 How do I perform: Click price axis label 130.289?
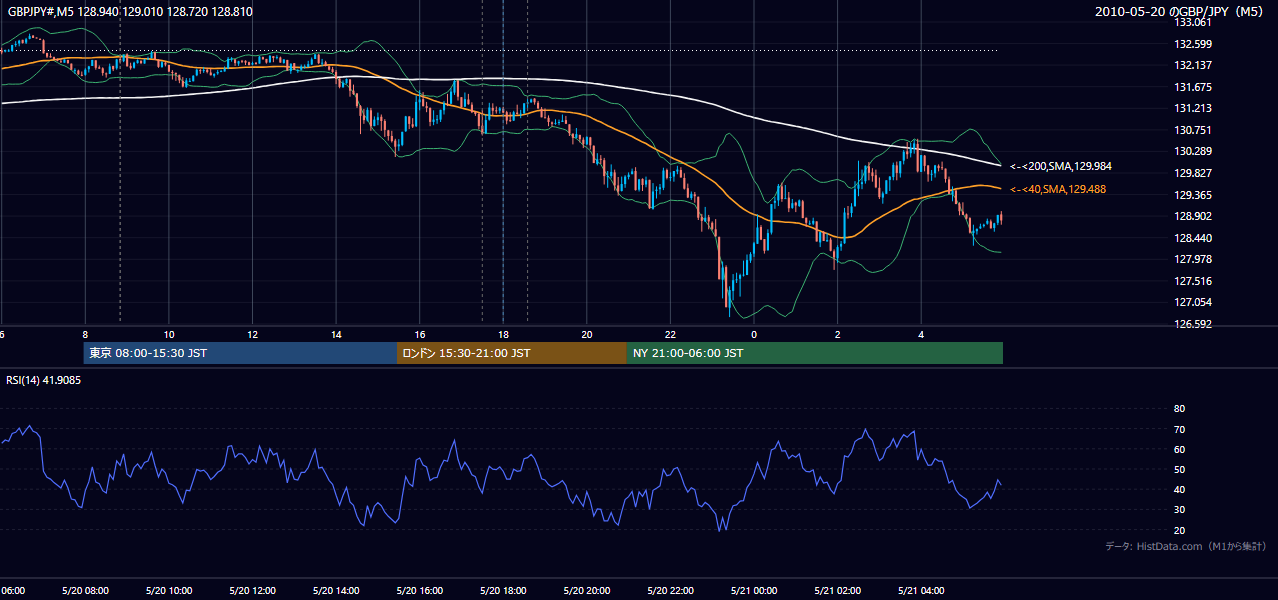(x=1193, y=151)
